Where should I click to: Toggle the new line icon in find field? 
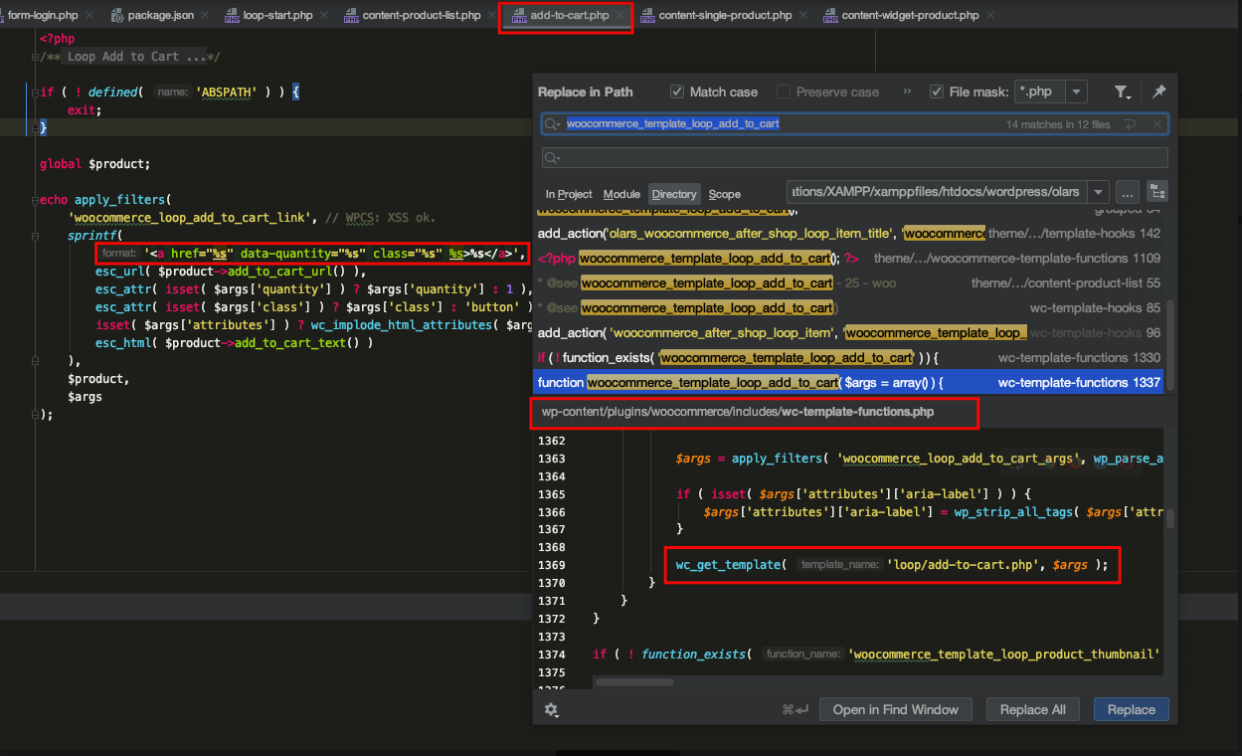(x=1130, y=125)
